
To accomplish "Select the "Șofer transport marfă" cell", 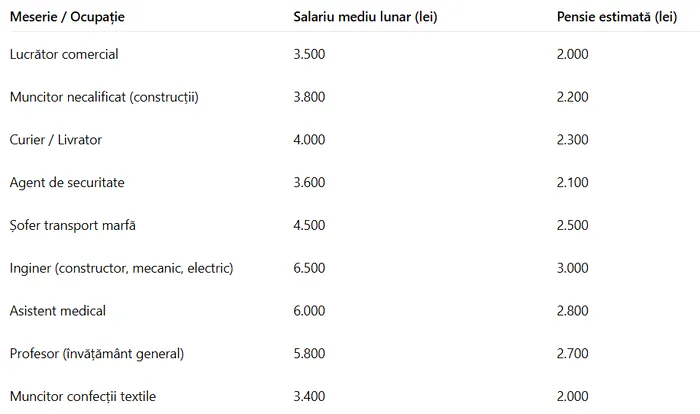I will tap(72, 226).
